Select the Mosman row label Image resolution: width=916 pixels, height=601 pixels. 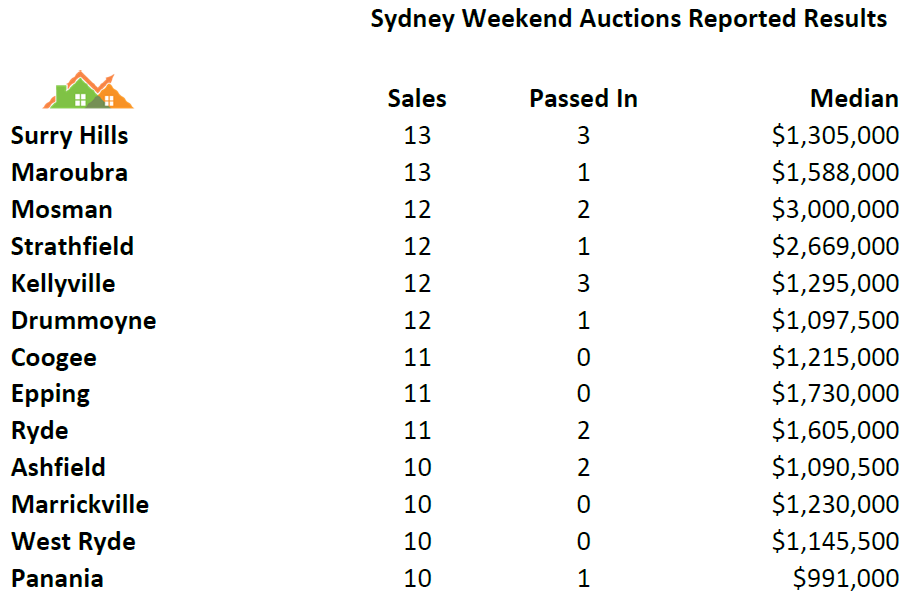click(62, 210)
